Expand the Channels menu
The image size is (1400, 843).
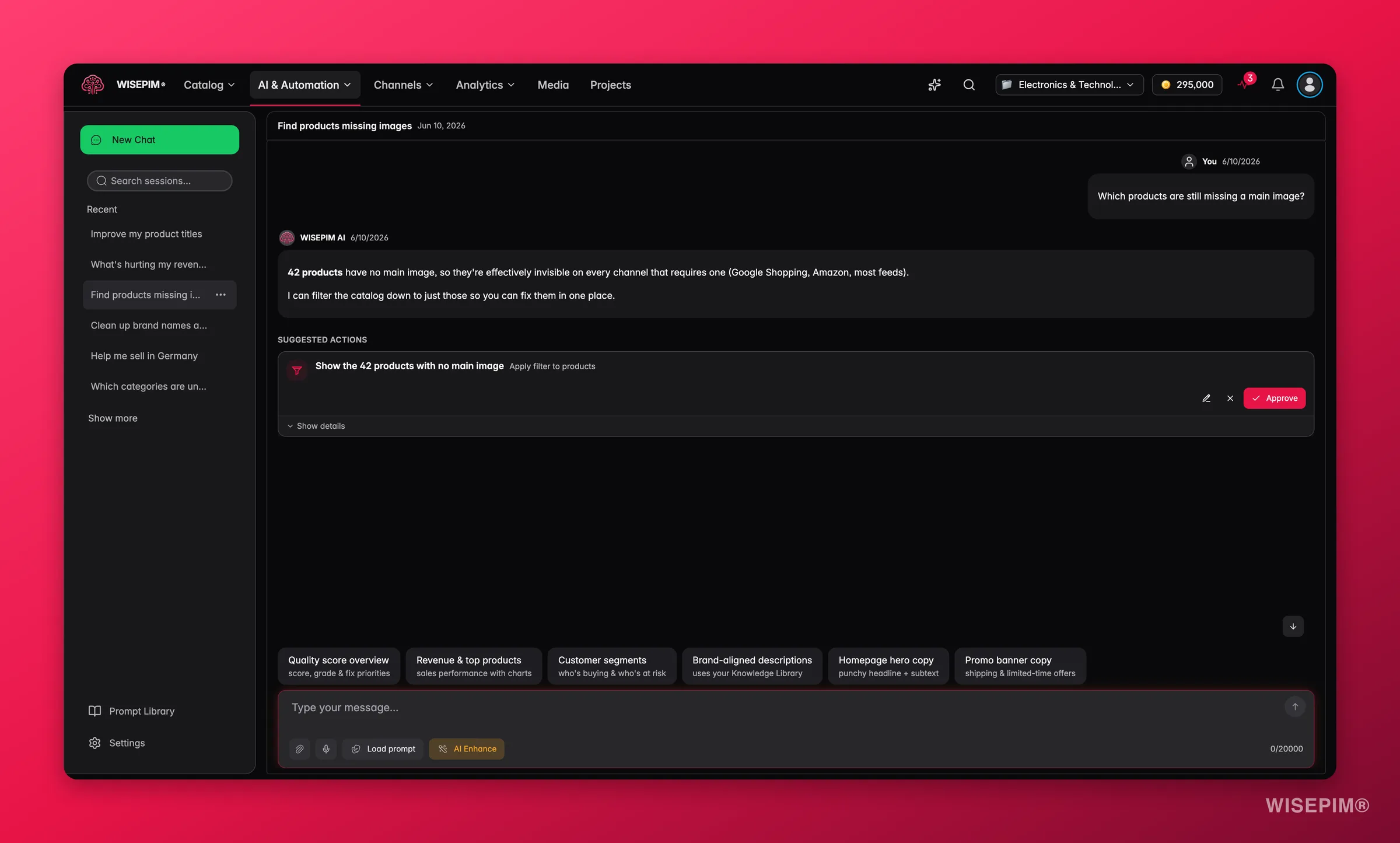[403, 85]
